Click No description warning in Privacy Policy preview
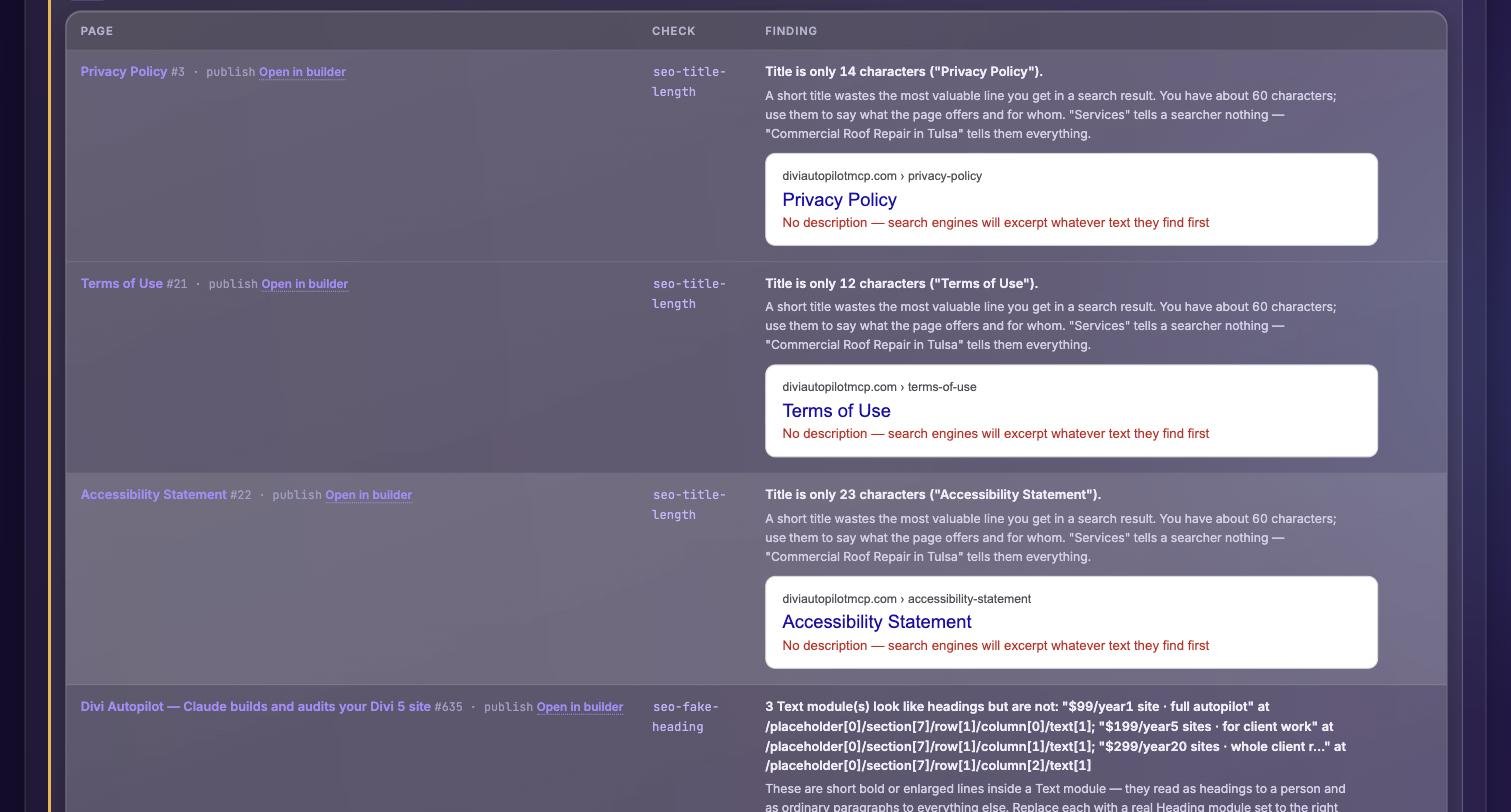Screen dimensions: 1511x812 tap(996, 223)
